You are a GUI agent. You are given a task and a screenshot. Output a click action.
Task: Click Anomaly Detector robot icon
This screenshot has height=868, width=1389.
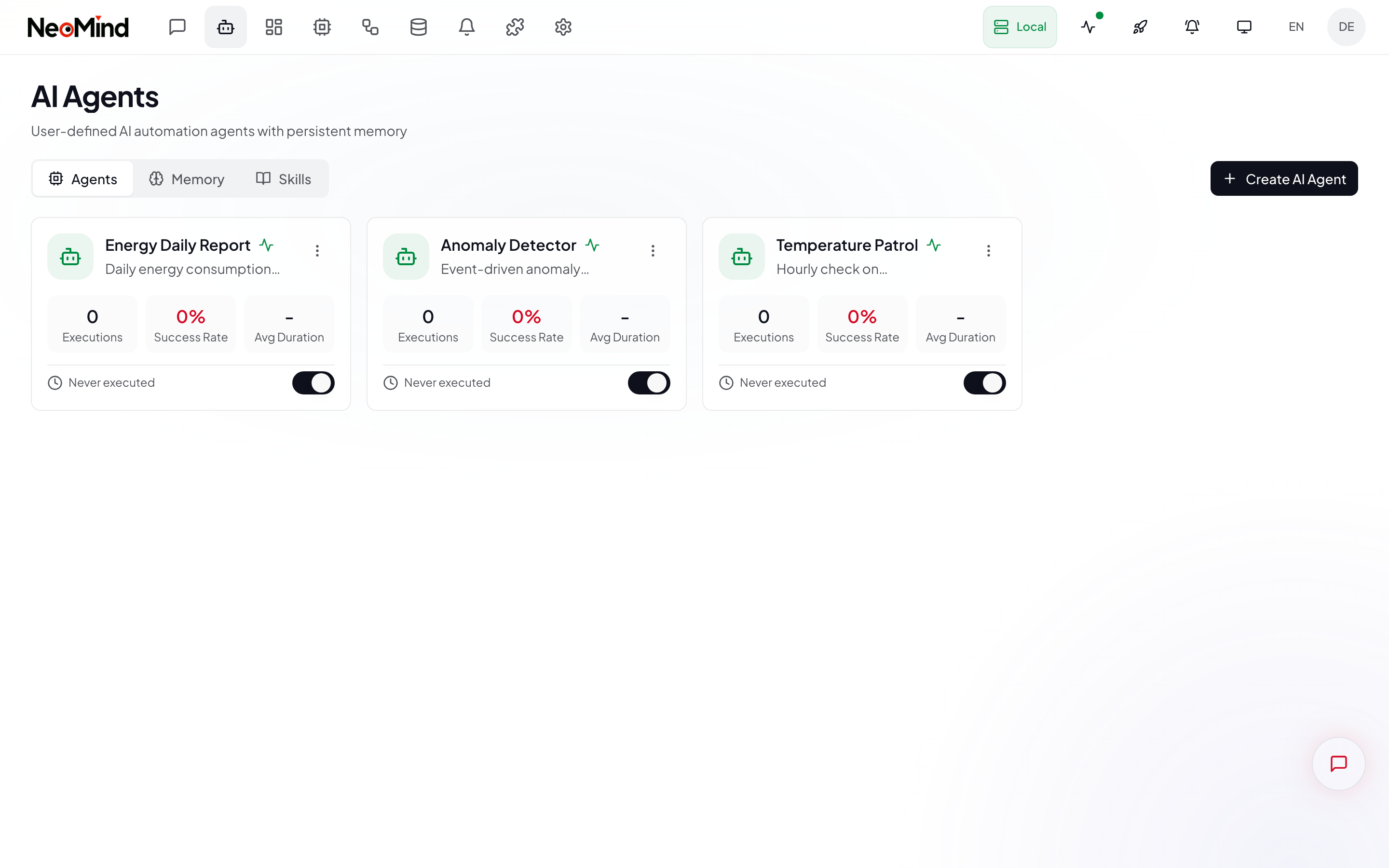407,257
